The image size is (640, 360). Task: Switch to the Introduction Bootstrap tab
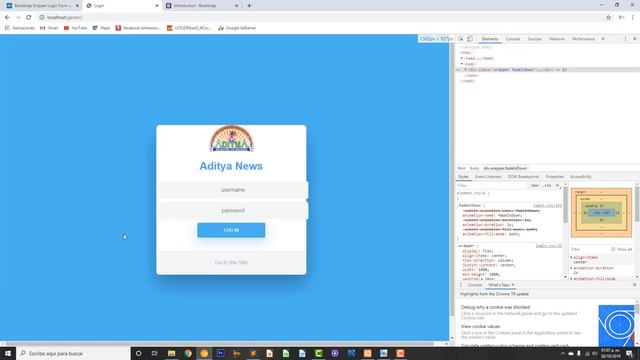[x=202, y=6]
